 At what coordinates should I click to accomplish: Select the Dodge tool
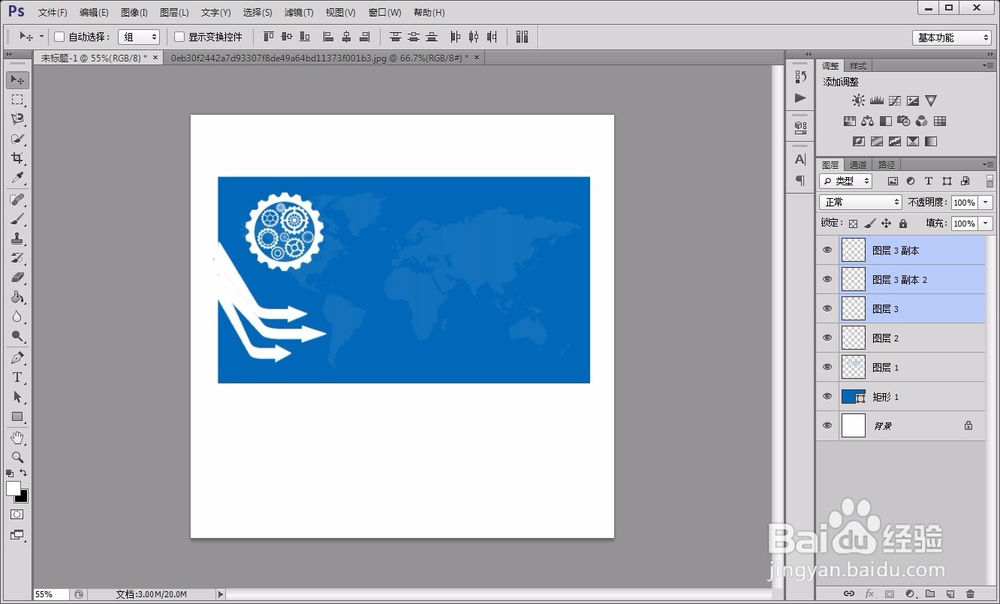17,336
